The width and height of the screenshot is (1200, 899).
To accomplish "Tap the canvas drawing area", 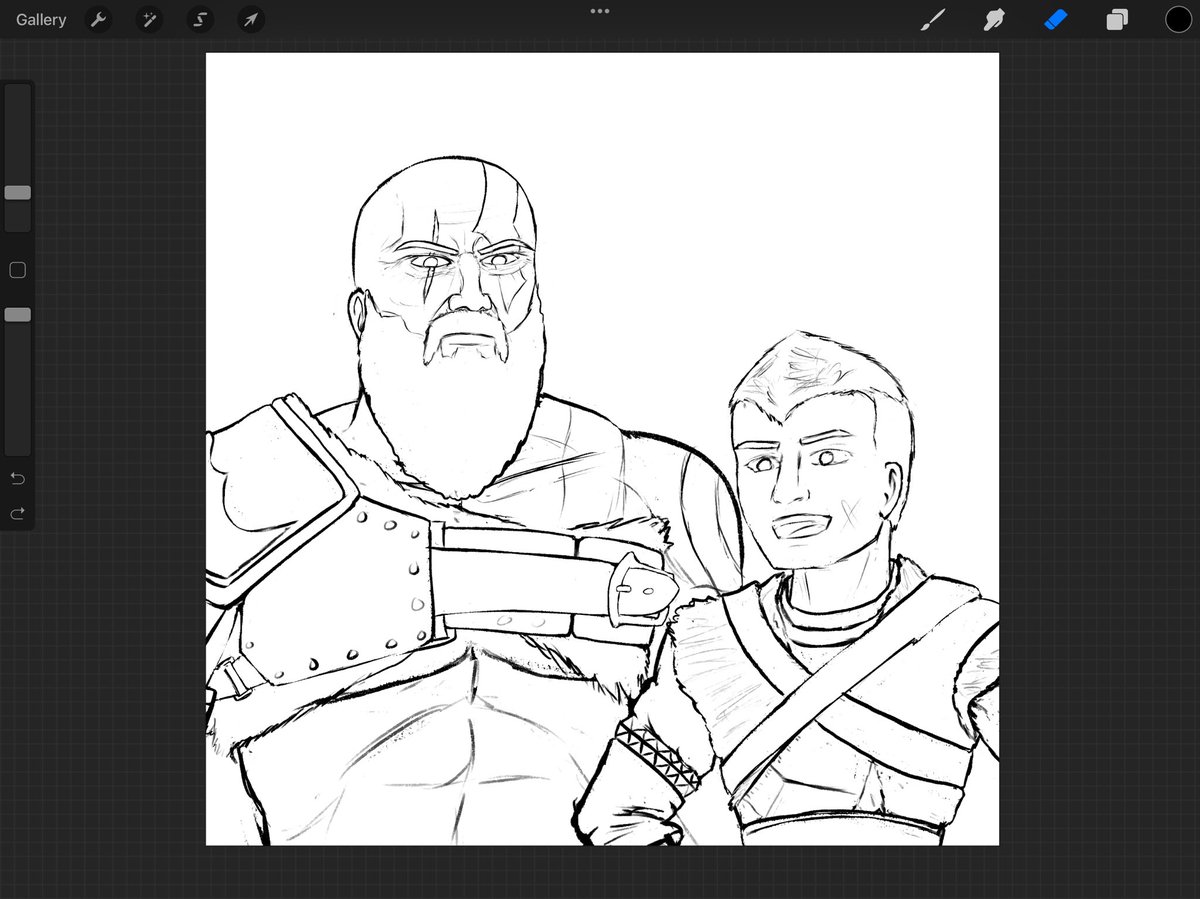I will pos(602,449).
